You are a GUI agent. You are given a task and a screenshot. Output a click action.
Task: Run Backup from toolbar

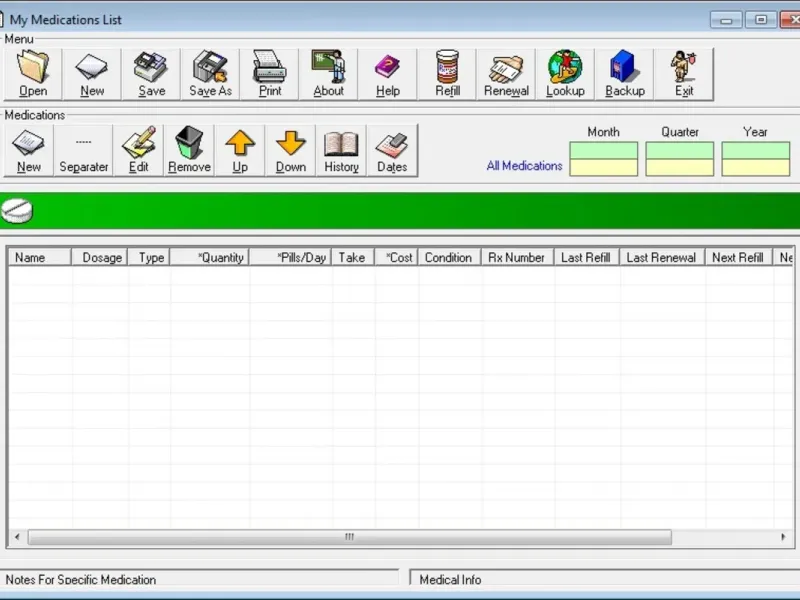[x=624, y=74]
